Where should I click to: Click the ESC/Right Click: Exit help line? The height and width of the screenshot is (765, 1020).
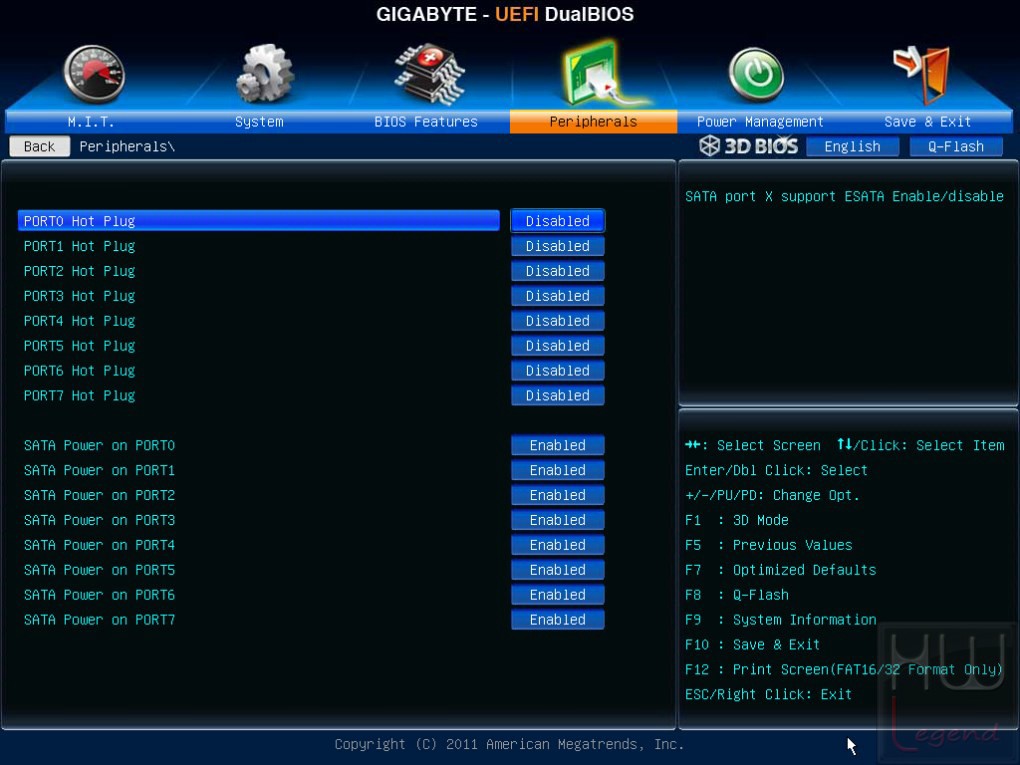coord(768,695)
